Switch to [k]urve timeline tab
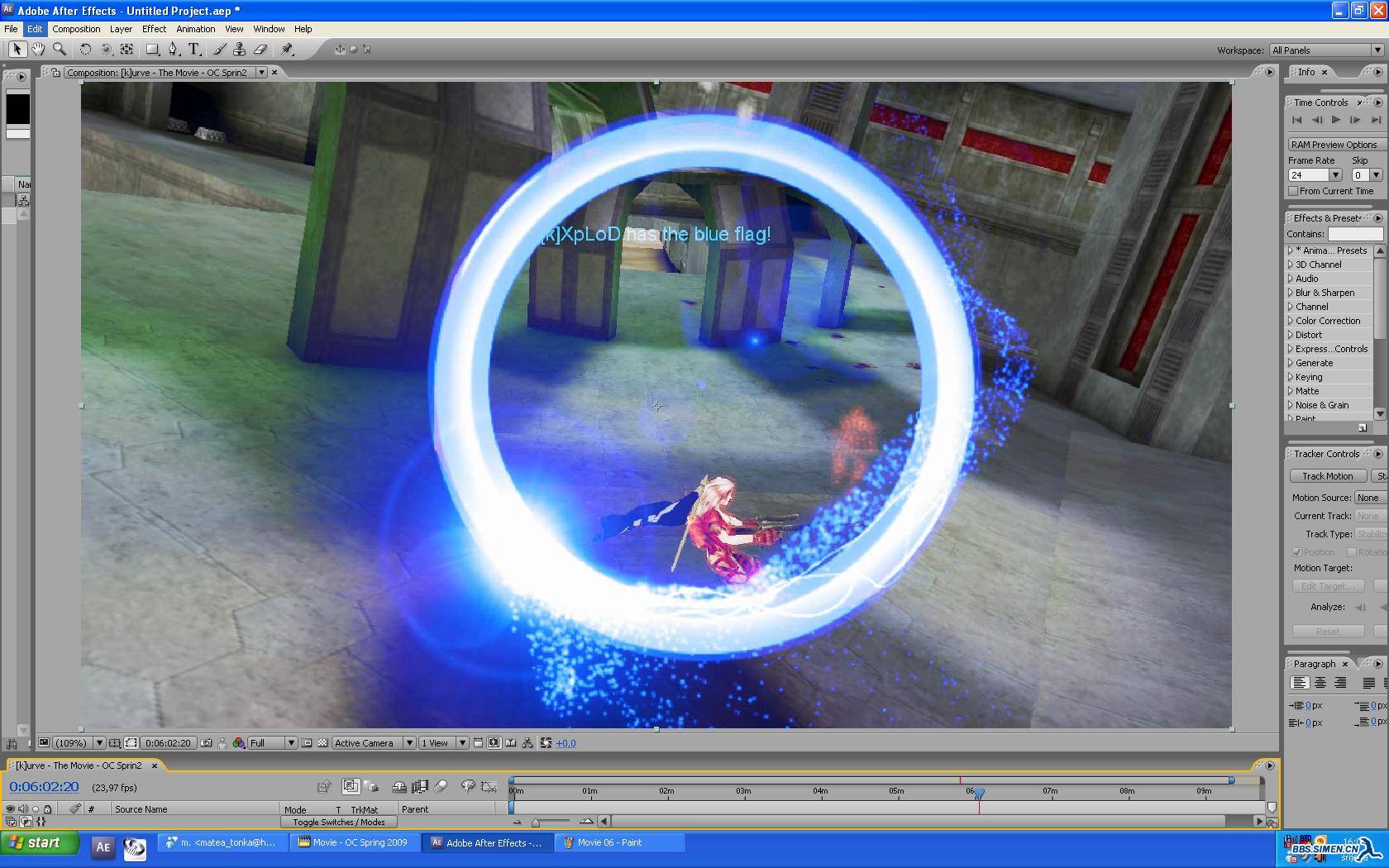1389x868 pixels. click(79, 765)
